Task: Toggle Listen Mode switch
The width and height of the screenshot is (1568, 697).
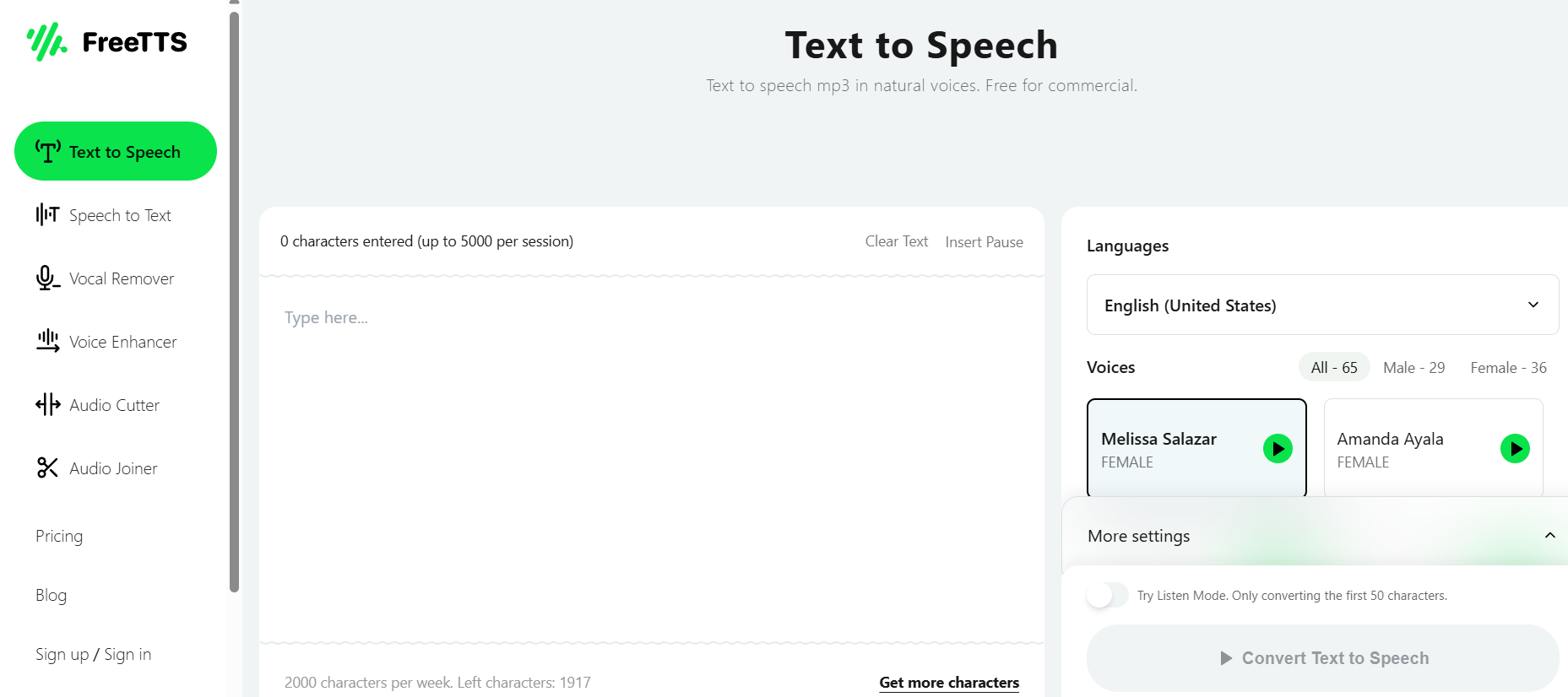Action: tap(1107, 595)
